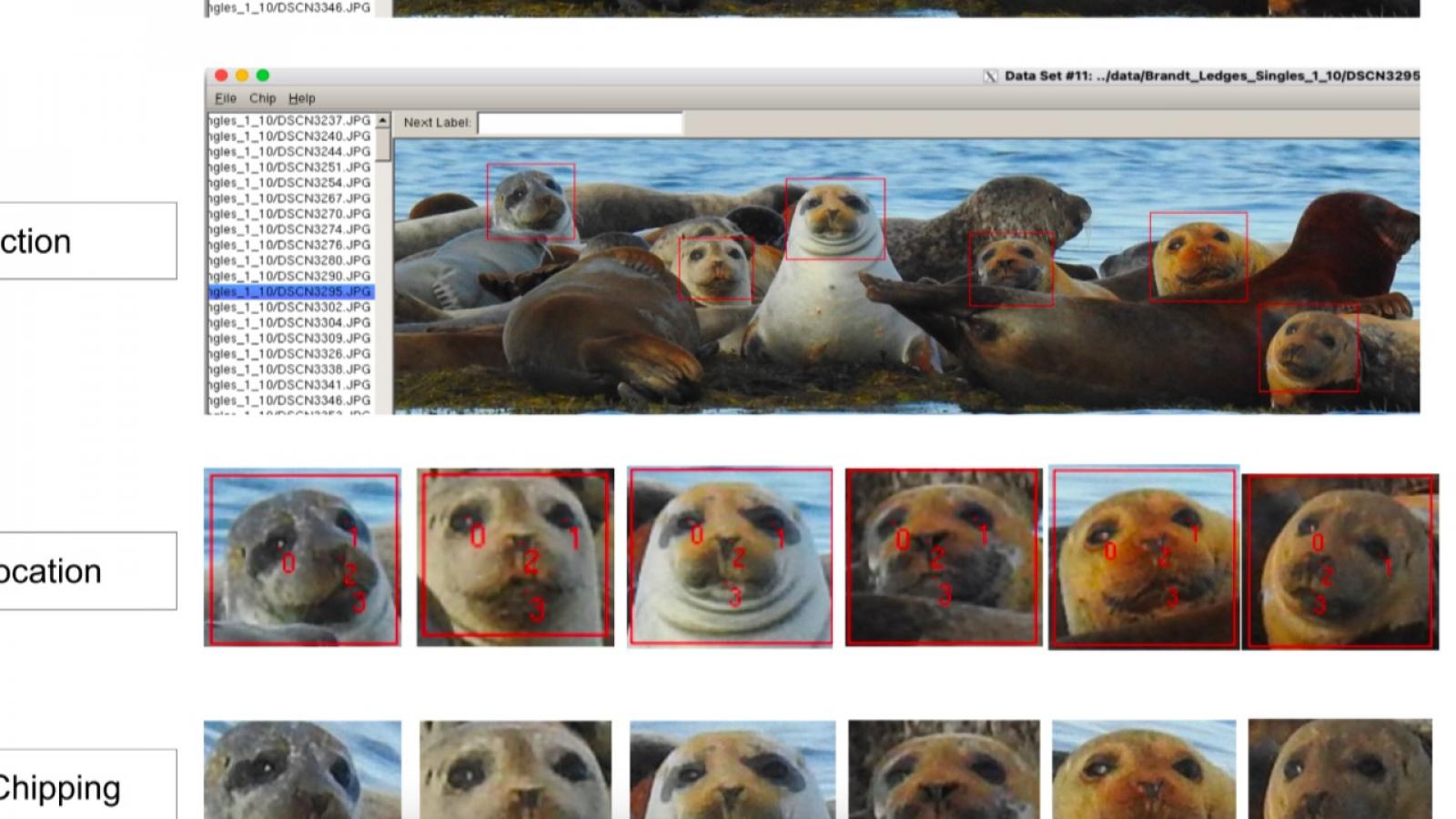Select DSCN3254.JPG in file list
Screen dimensions: 1456x819
point(290,183)
